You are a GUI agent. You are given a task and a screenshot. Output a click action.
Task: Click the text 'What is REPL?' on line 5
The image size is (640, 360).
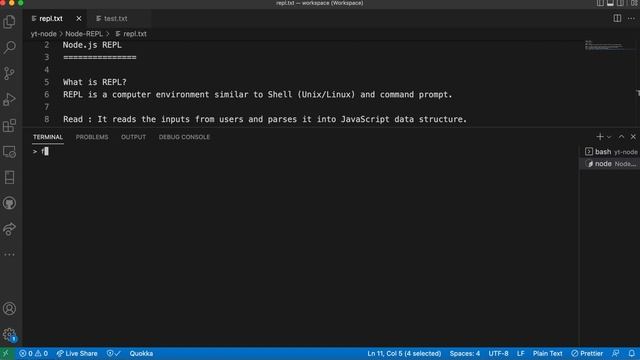pyautogui.click(x=95, y=82)
